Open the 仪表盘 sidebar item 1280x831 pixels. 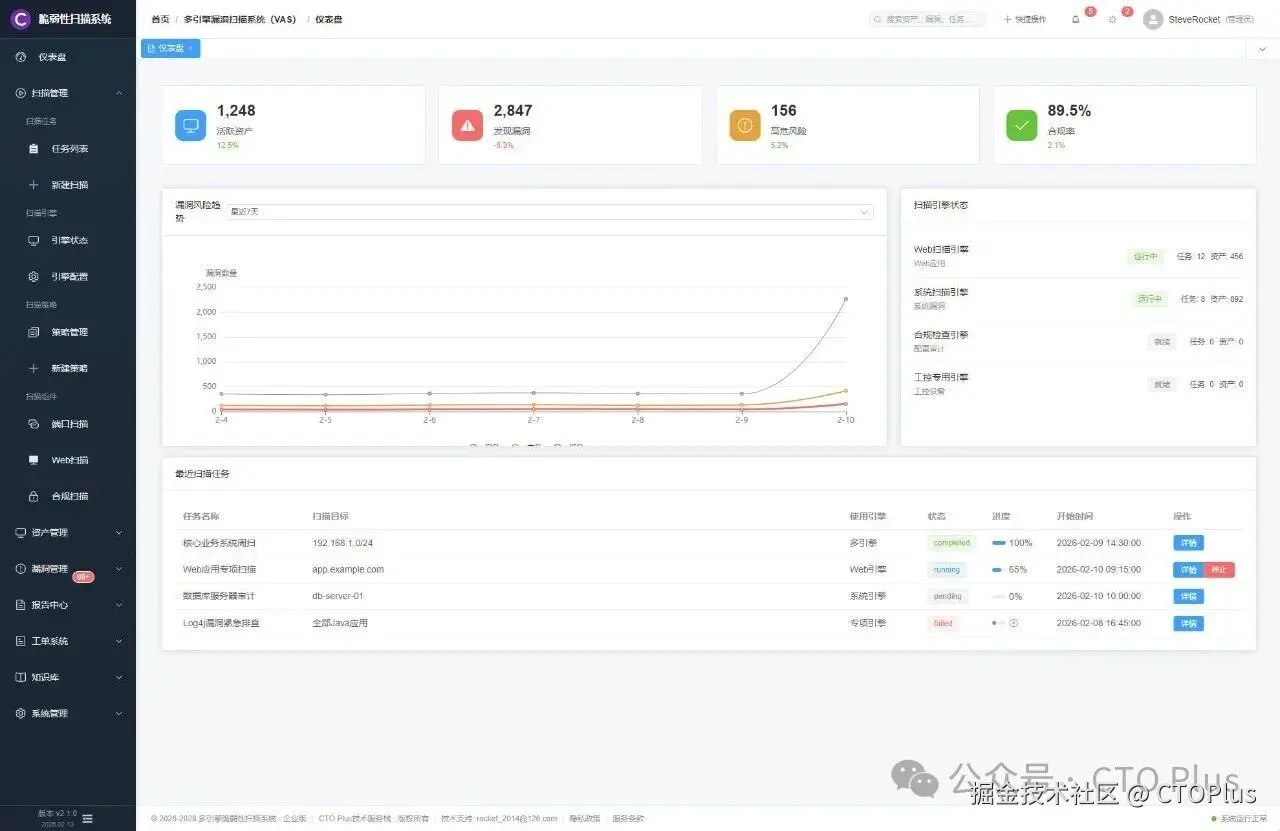(68, 57)
